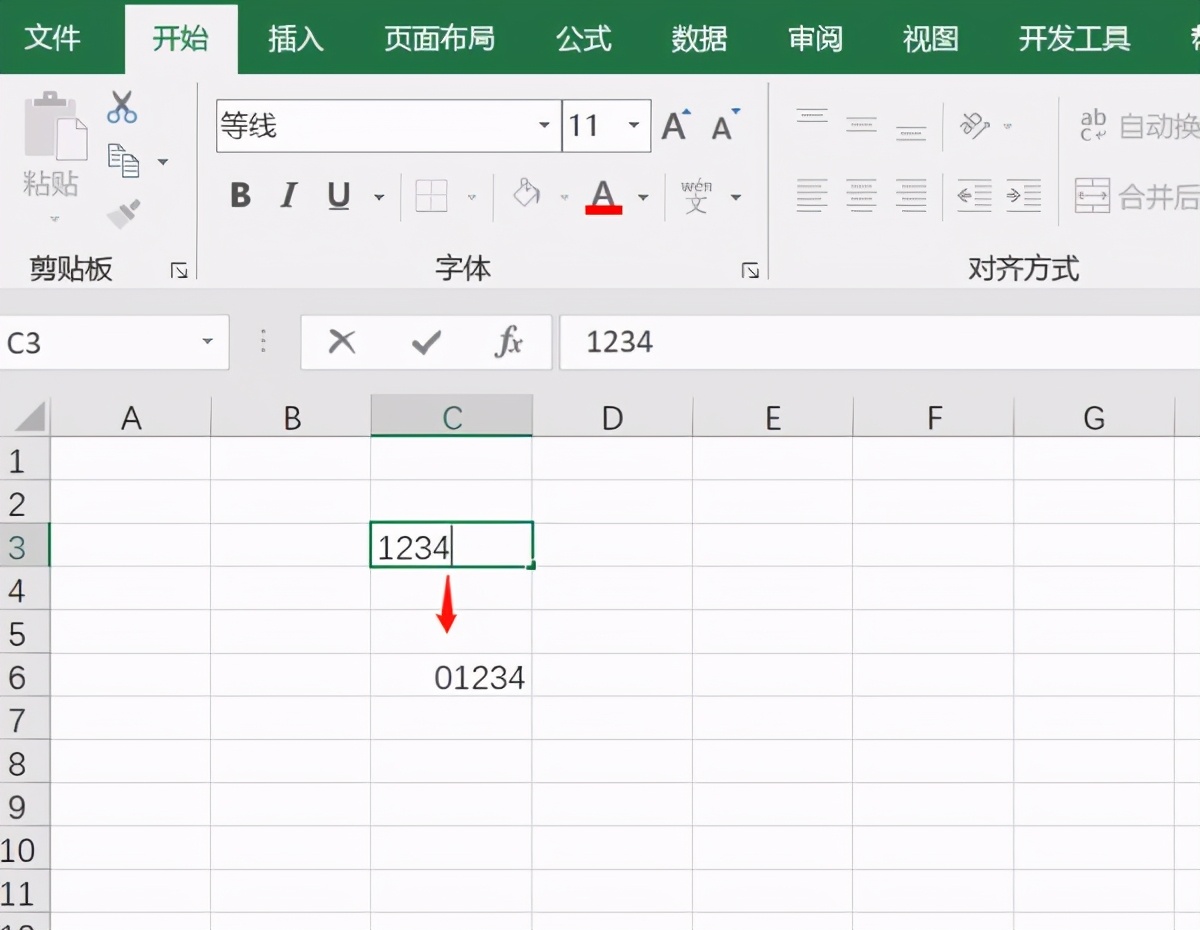The height and width of the screenshot is (930, 1200).
Task: Cancel the entry with X button
Action: (342, 342)
